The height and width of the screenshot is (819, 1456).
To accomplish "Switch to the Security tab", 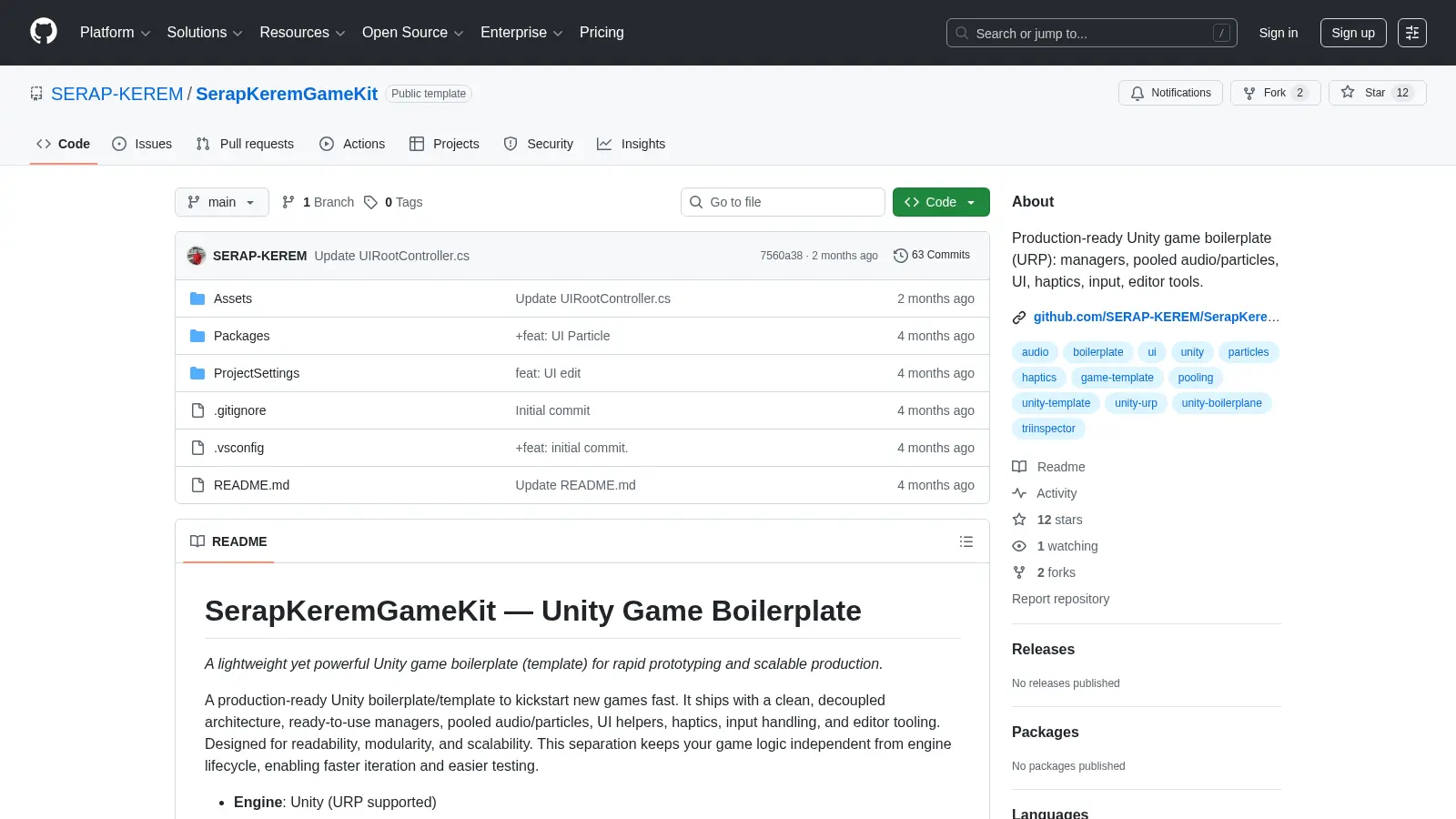I will pyautogui.click(x=539, y=144).
